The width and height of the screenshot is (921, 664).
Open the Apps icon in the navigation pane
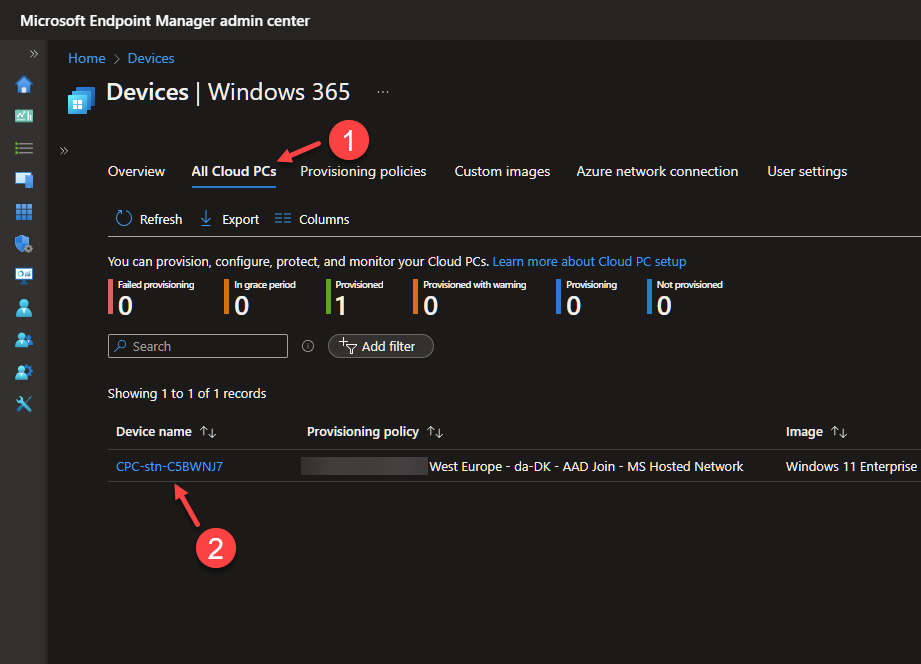click(23, 212)
